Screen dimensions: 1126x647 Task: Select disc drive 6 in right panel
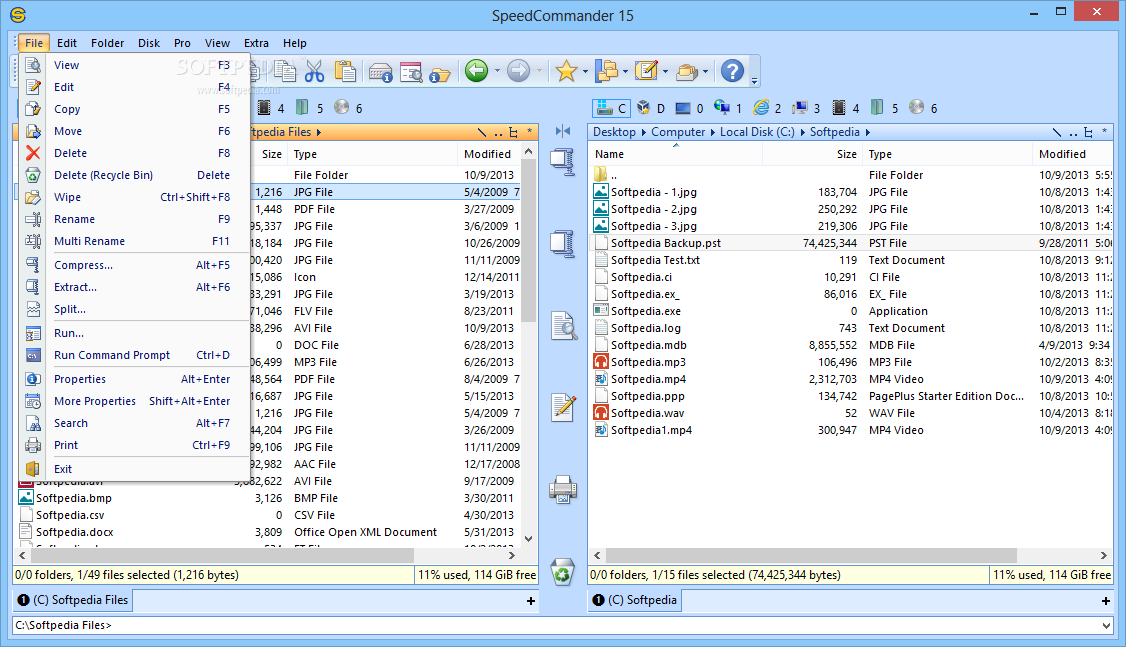923,108
